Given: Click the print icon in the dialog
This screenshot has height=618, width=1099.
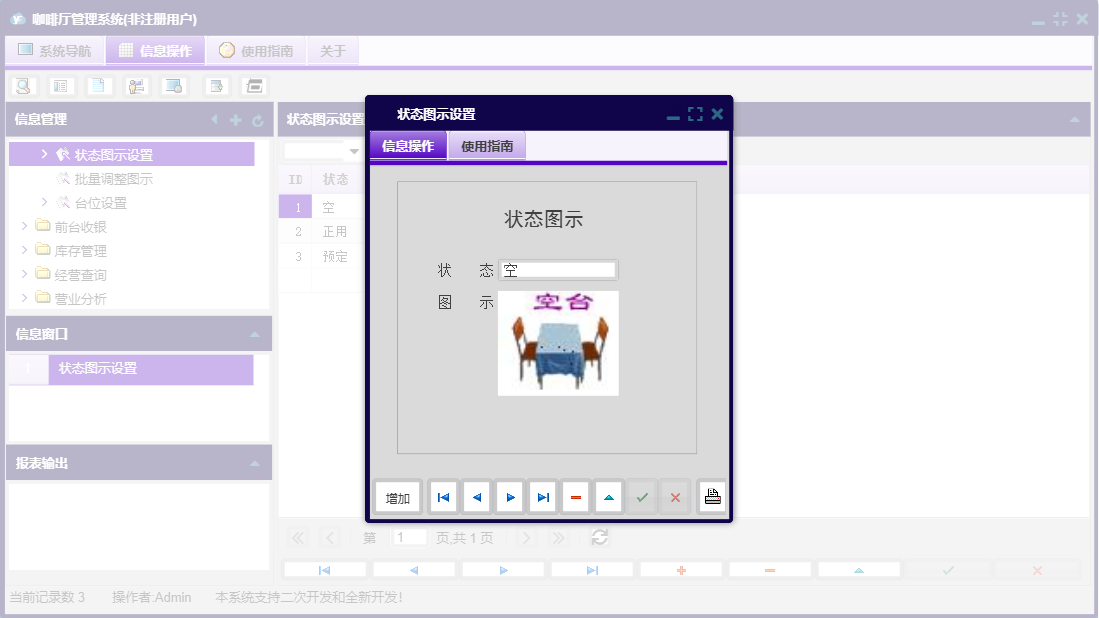Looking at the screenshot, I should 711,496.
